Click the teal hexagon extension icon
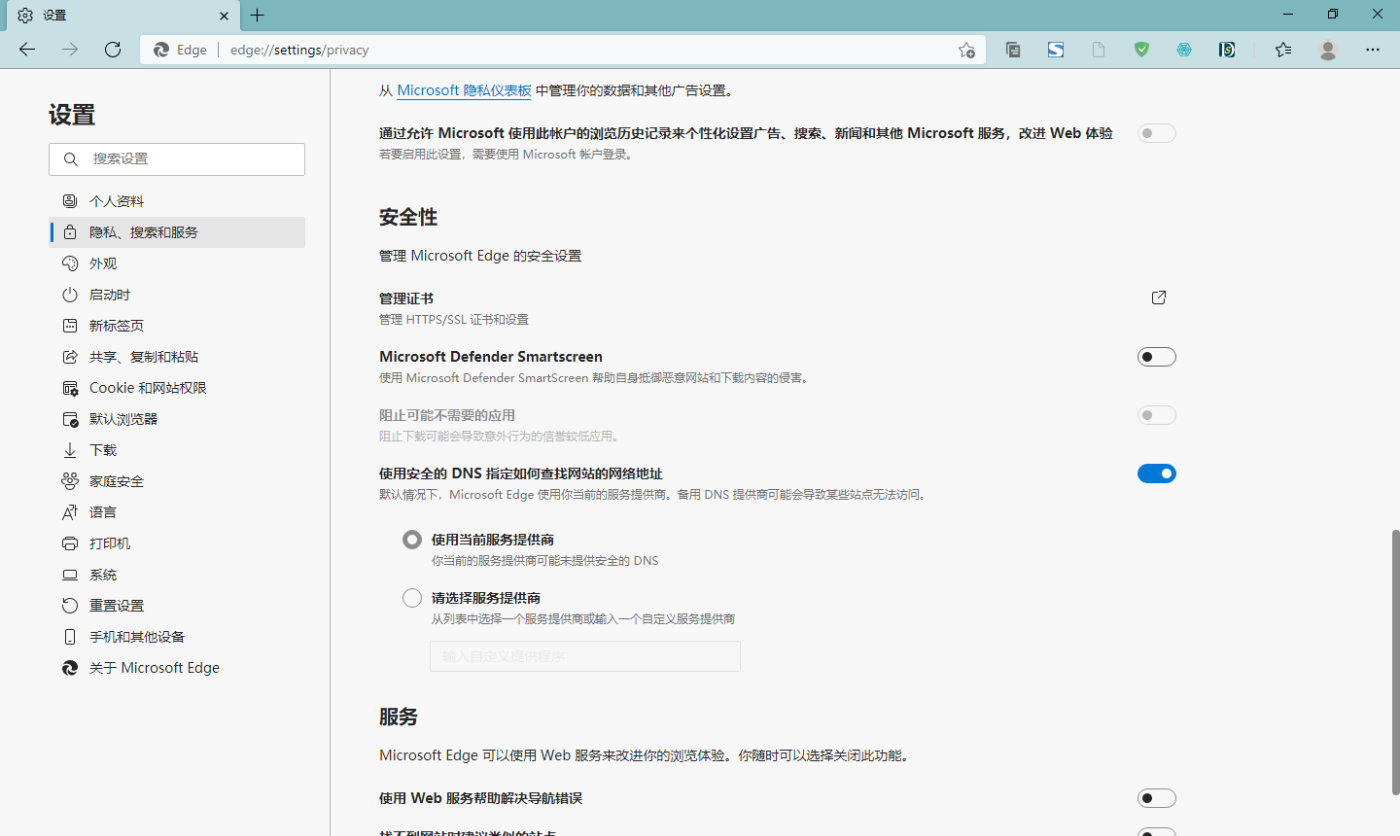 [x=1184, y=50]
